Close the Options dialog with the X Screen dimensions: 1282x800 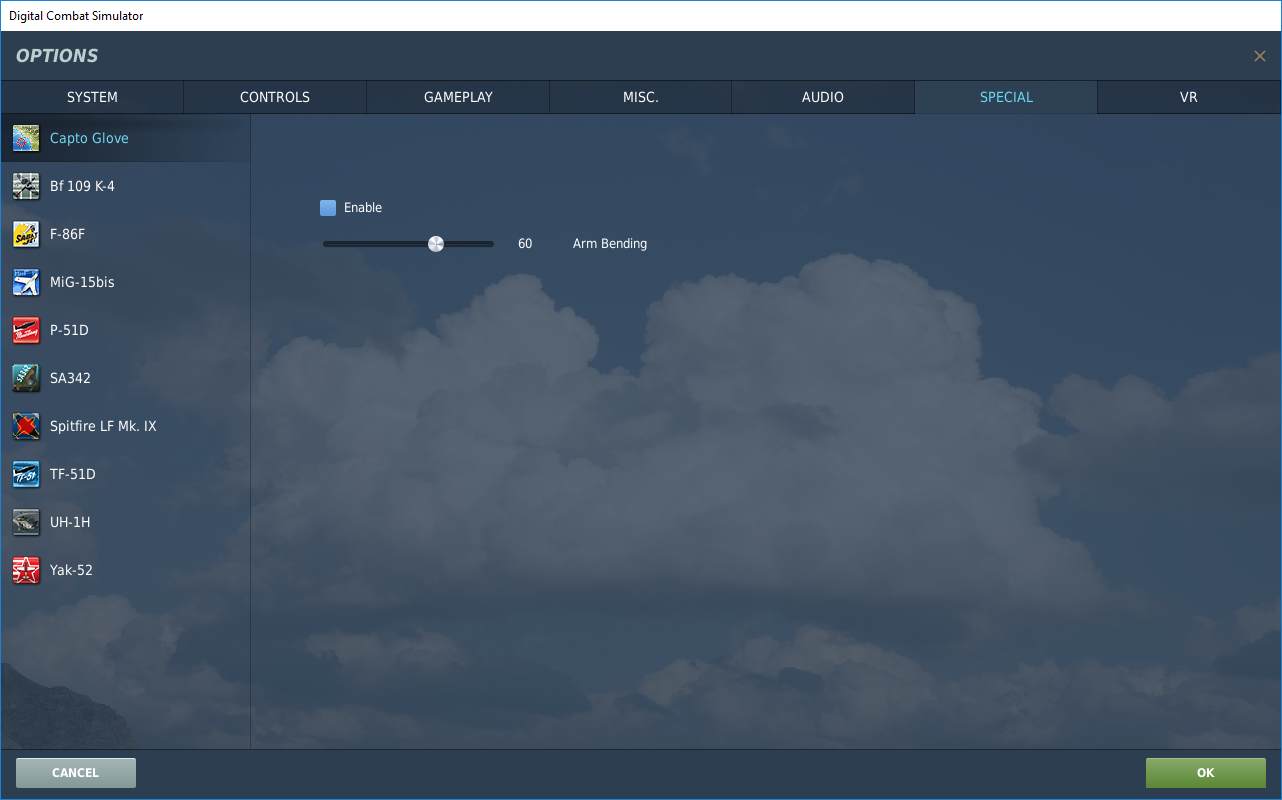click(x=1260, y=56)
